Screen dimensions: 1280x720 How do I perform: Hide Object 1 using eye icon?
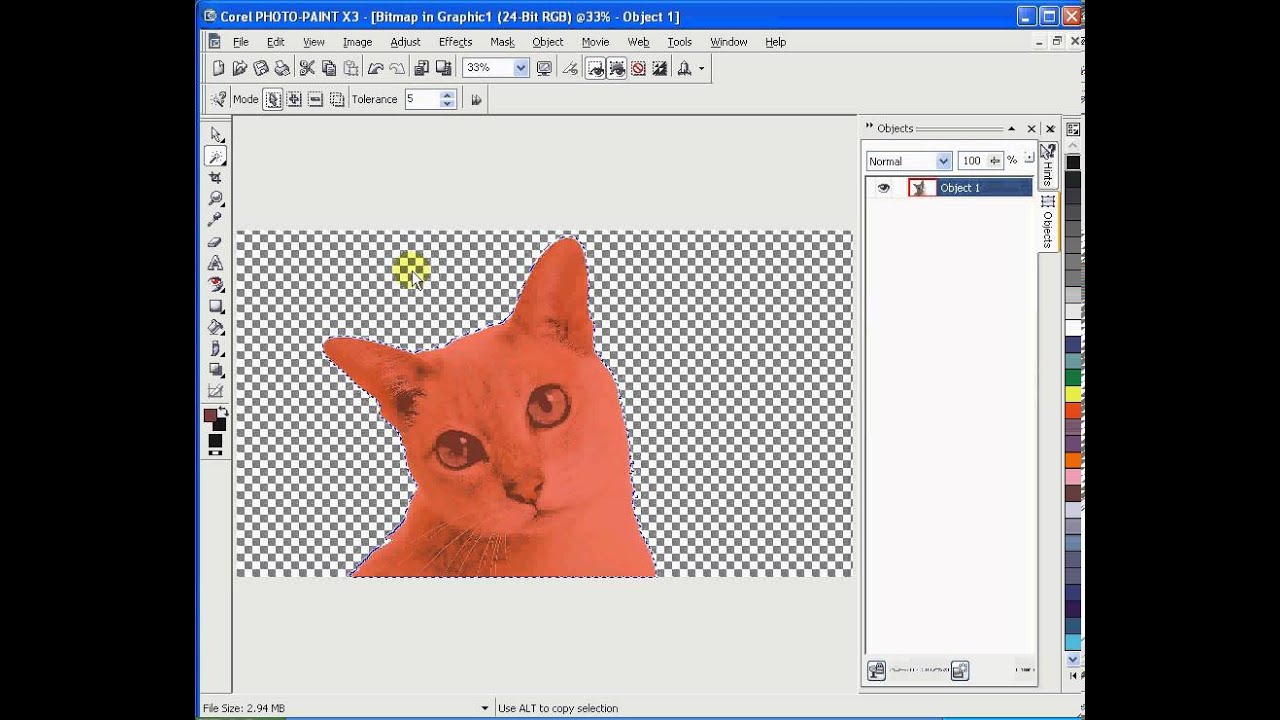[883, 188]
